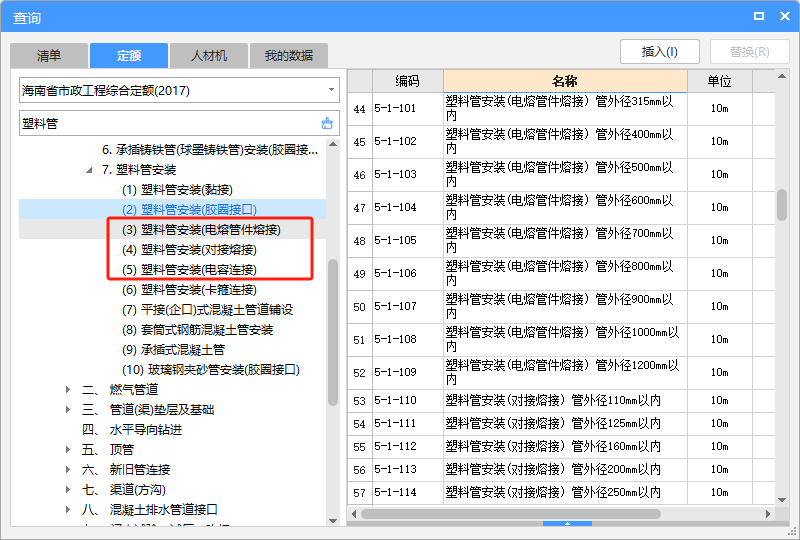Image resolution: width=800 pixels, height=540 pixels.
Task: Click table horizontal scrollbar left arrow
Action: (354, 514)
